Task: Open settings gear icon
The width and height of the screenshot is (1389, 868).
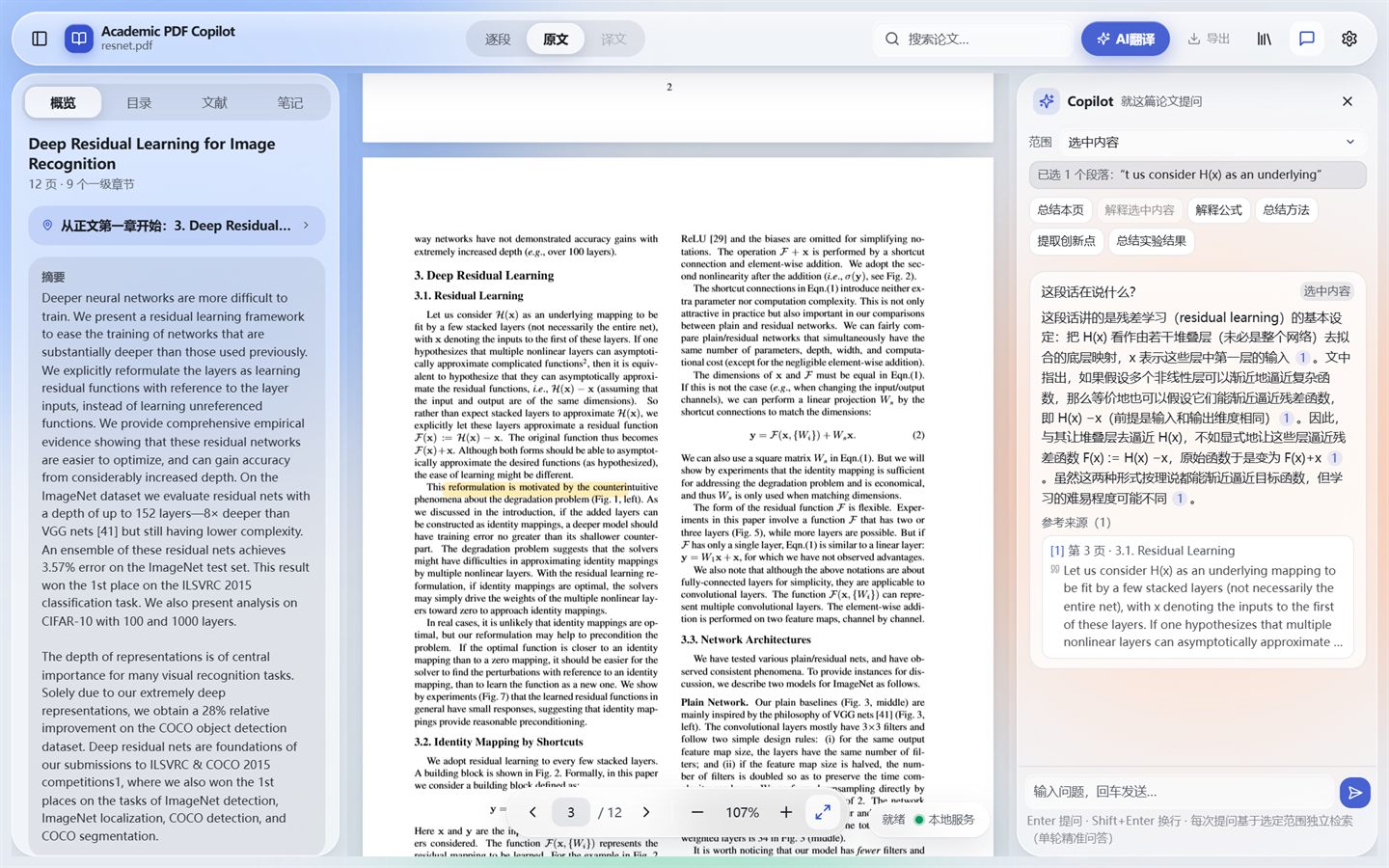Action: (1348, 39)
